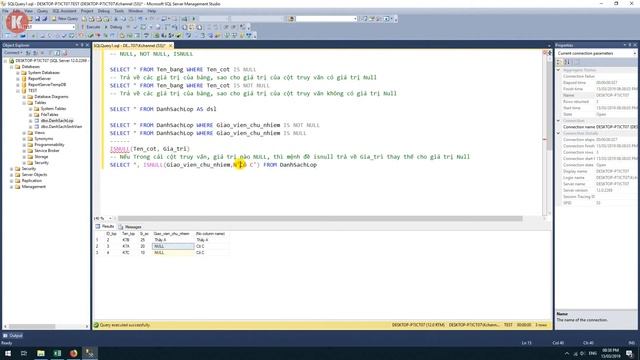Collapse the Connection Details property category

click(559, 133)
